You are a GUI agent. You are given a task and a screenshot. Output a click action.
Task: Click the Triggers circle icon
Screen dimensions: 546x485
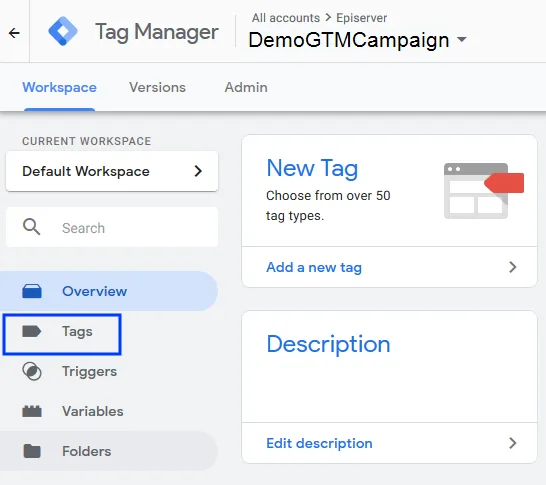pyautogui.click(x=32, y=371)
